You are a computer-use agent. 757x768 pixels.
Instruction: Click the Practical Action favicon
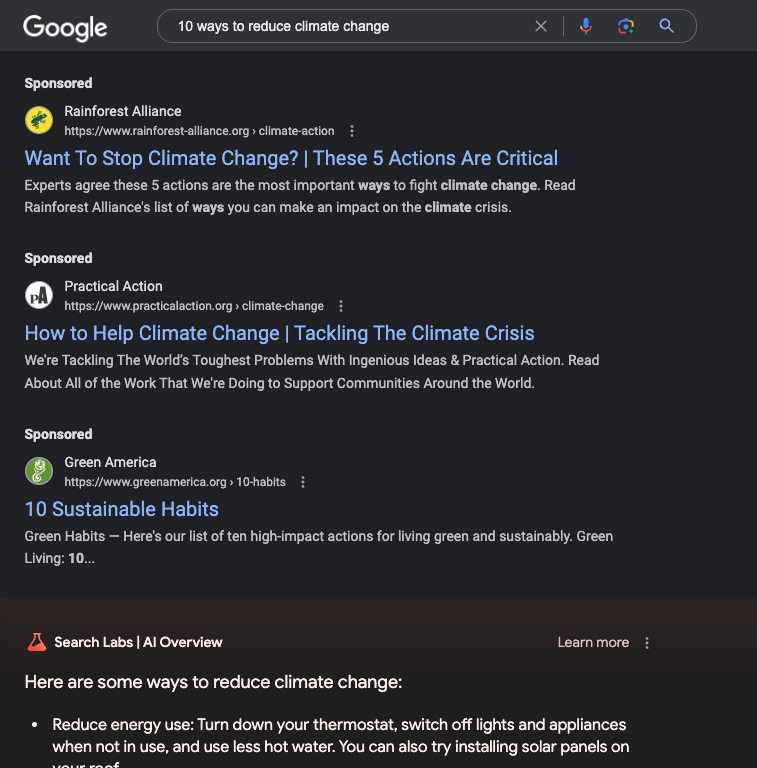tap(39, 295)
